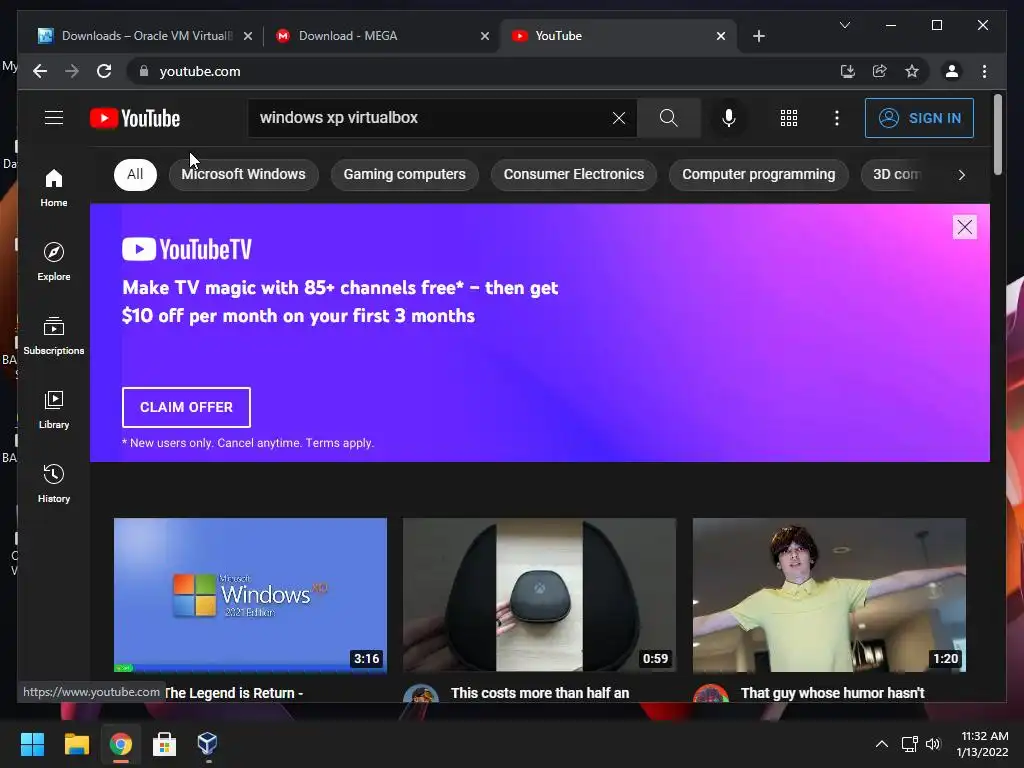Open History in sidebar
This screenshot has height=768, width=1024.
pyautogui.click(x=54, y=483)
